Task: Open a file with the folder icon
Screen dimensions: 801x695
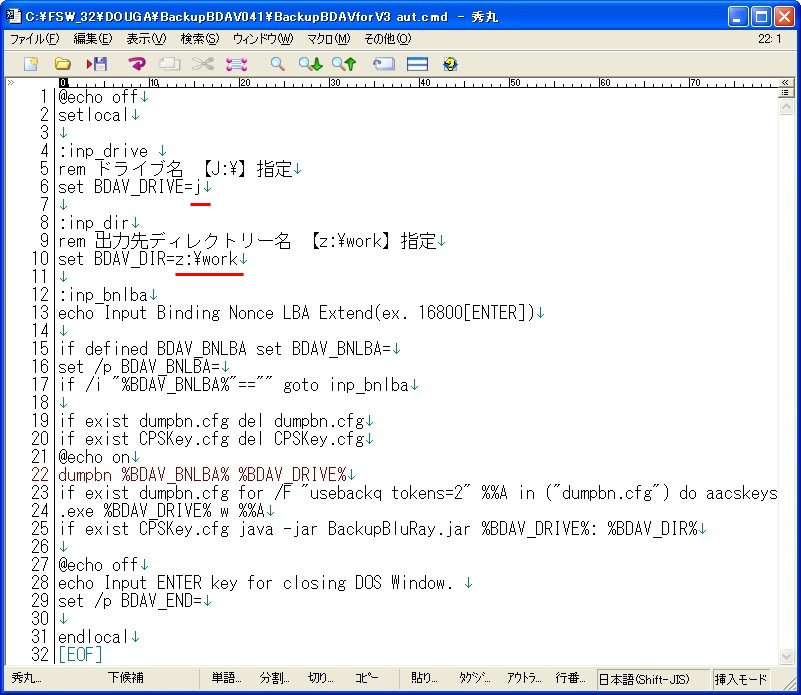Action: 62,64
